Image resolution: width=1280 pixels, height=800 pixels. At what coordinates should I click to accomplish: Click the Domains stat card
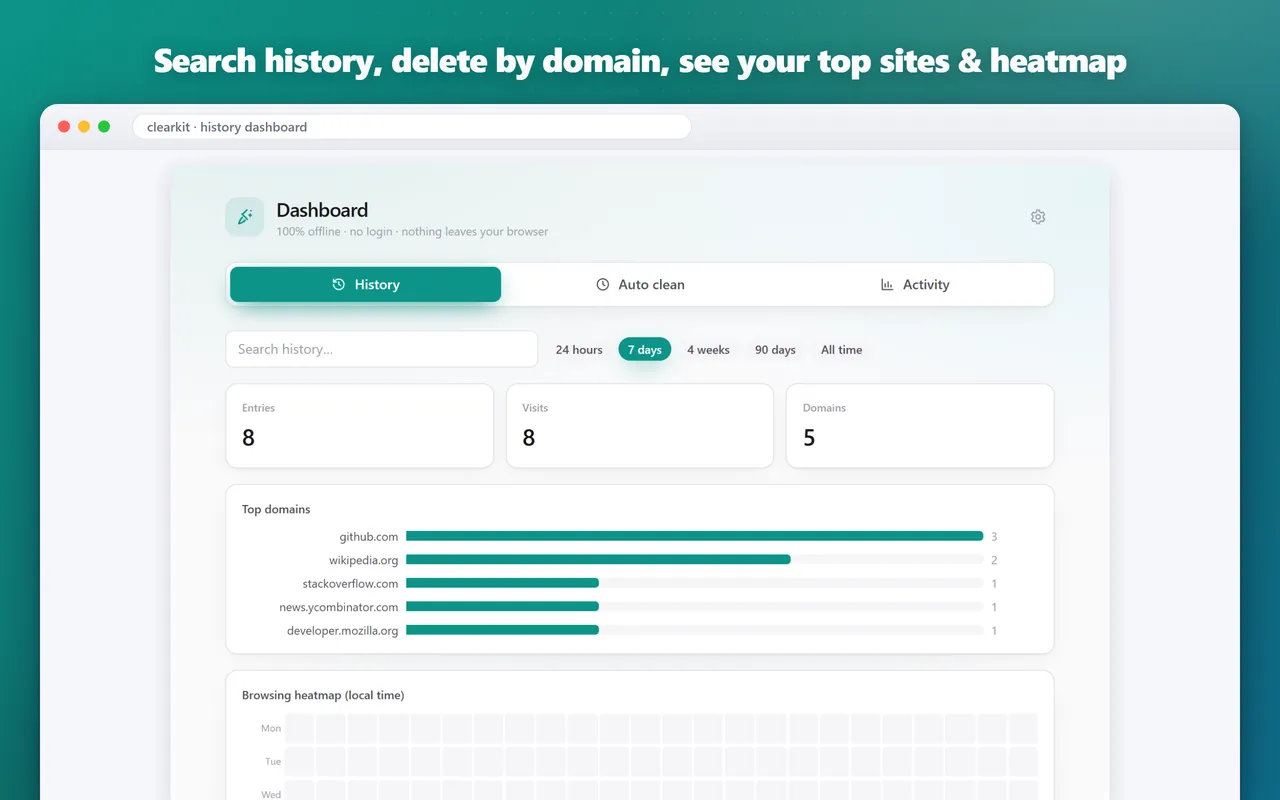pos(920,426)
